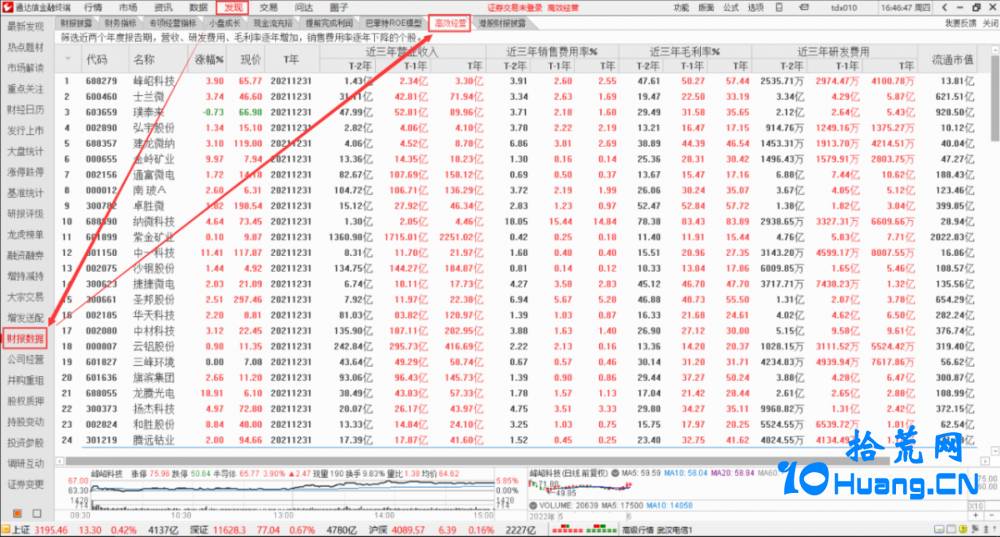1000x537 pixels.
Task: Sort by 流通市值 column header
Action: pos(952,59)
